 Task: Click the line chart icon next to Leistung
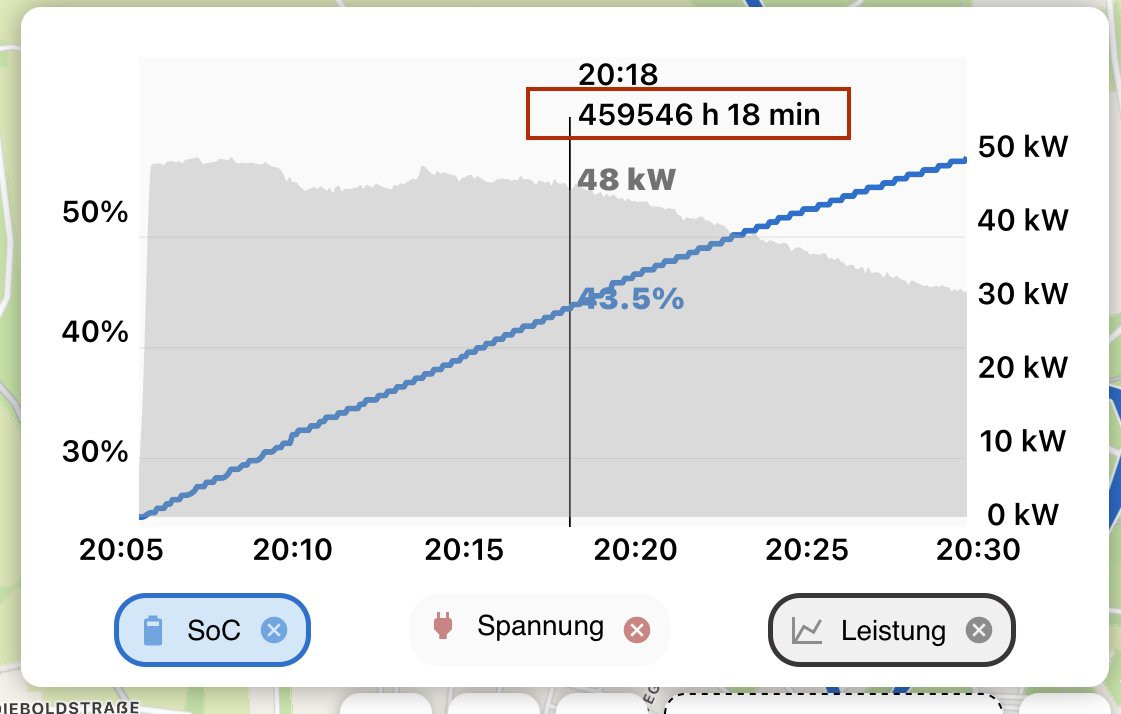click(x=807, y=630)
